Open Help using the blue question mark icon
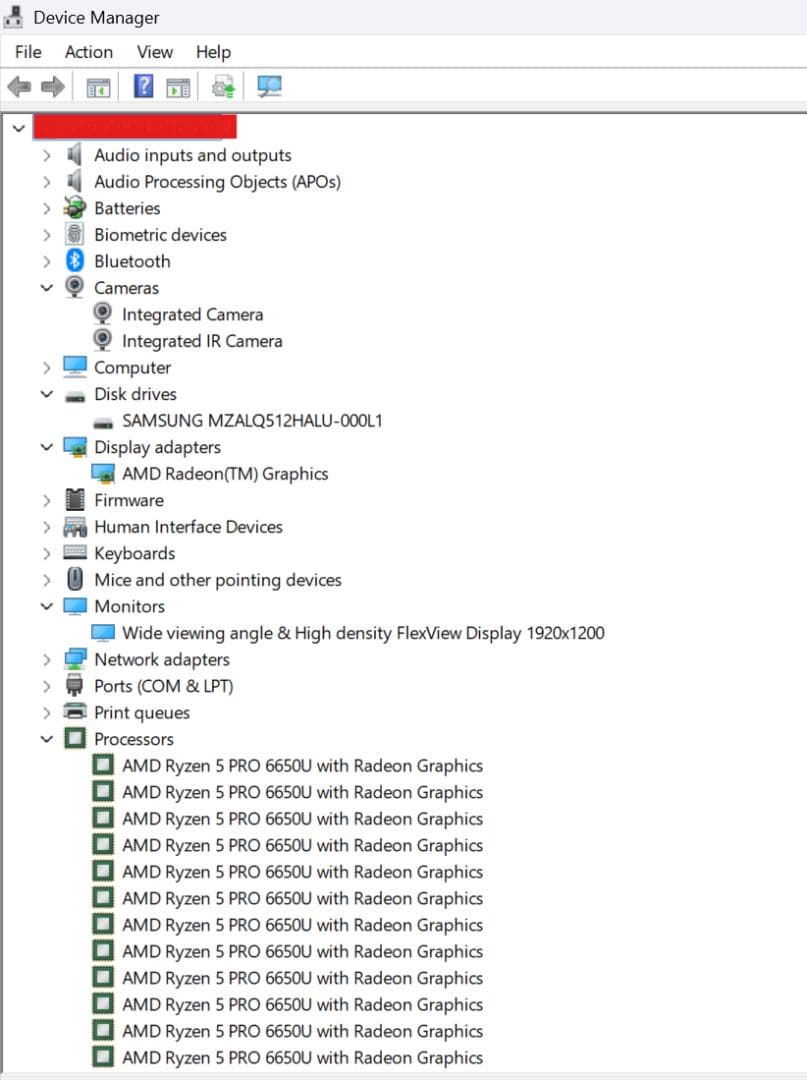807x1080 pixels. [x=143, y=86]
